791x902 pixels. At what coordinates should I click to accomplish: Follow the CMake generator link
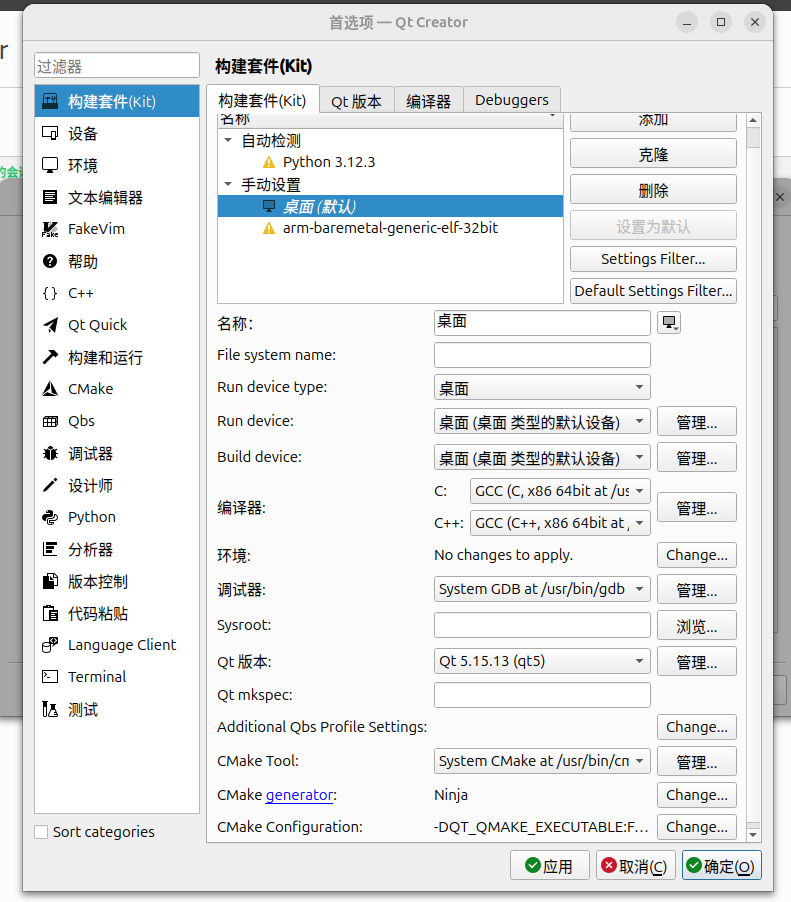[299, 795]
